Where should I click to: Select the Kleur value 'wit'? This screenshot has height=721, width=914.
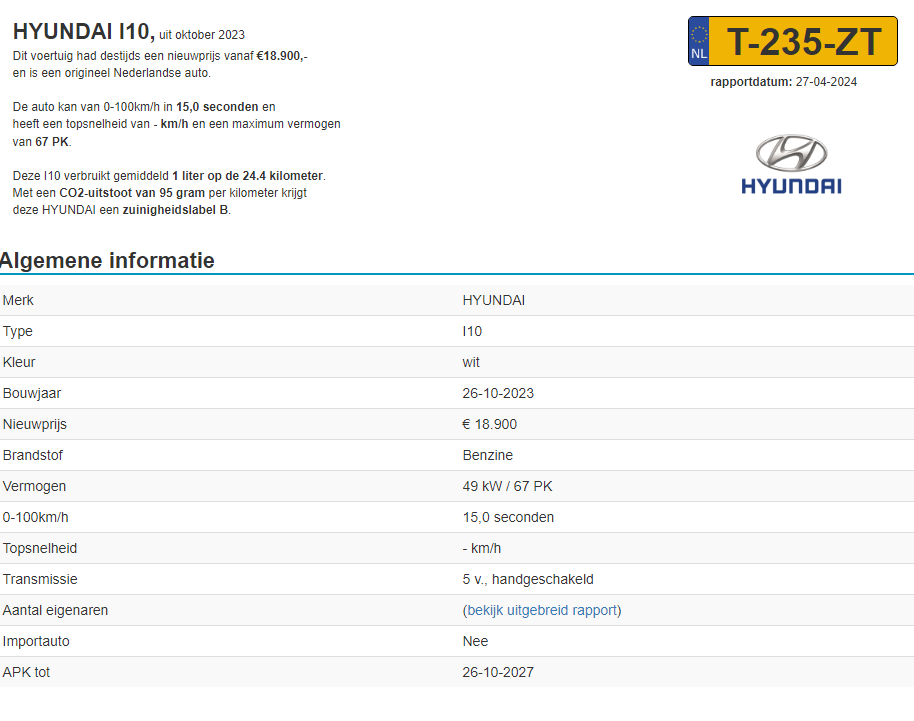pyautogui.click(x=471, y=362)
